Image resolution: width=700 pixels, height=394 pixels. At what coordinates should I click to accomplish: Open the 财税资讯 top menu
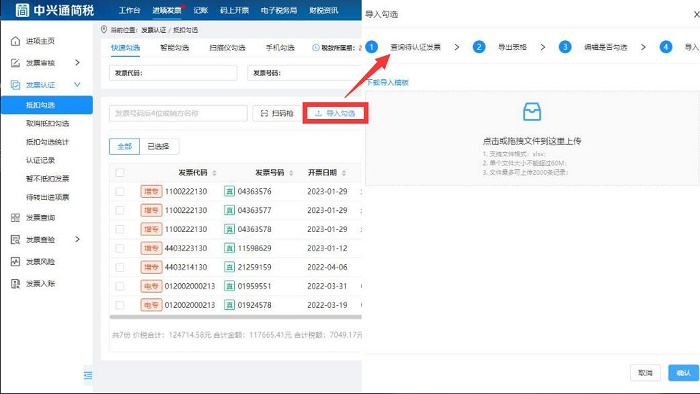point(324,10)
